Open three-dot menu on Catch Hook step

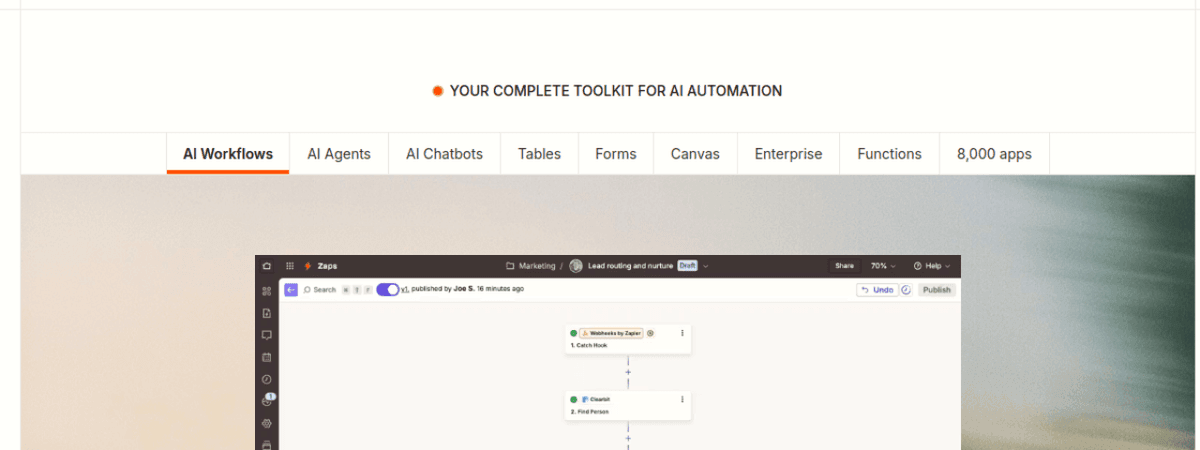(682, 333)
